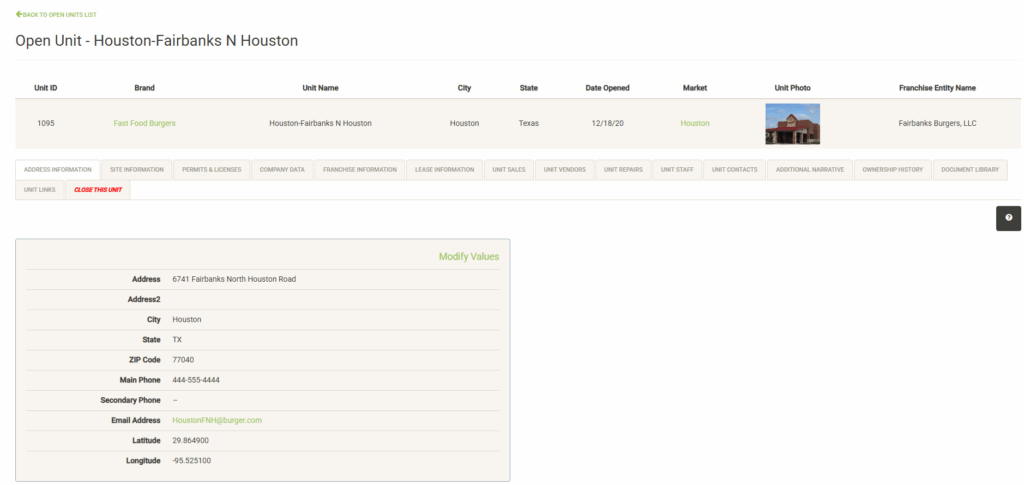Show the Unit Staff tab
The image size is (1024, 485).
point(677,170)
